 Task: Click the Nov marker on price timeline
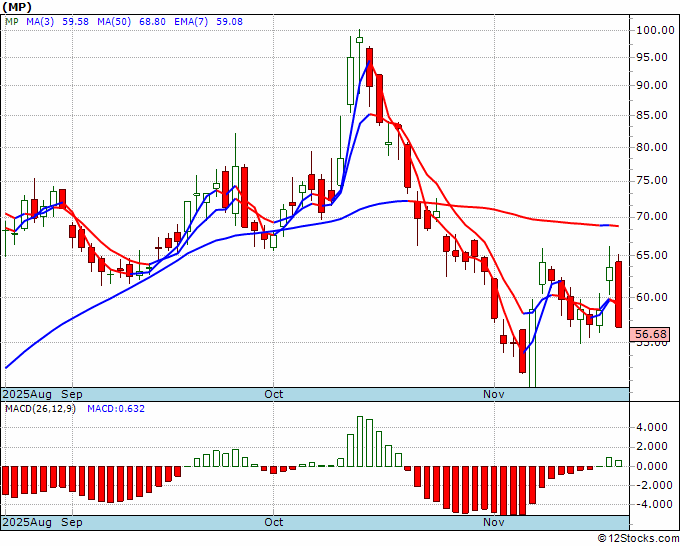494,394
